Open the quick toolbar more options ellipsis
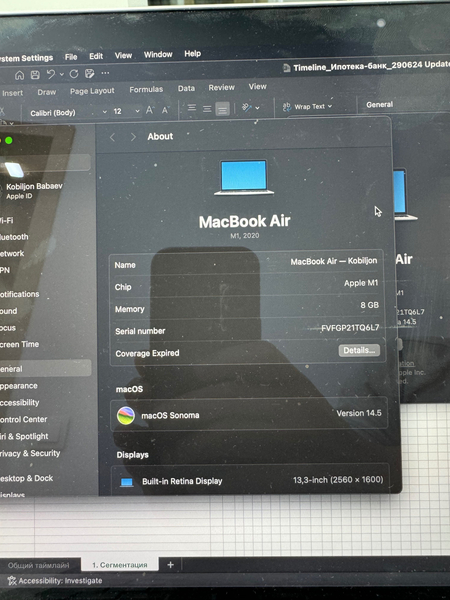450x600 pixels. [105, 73]
